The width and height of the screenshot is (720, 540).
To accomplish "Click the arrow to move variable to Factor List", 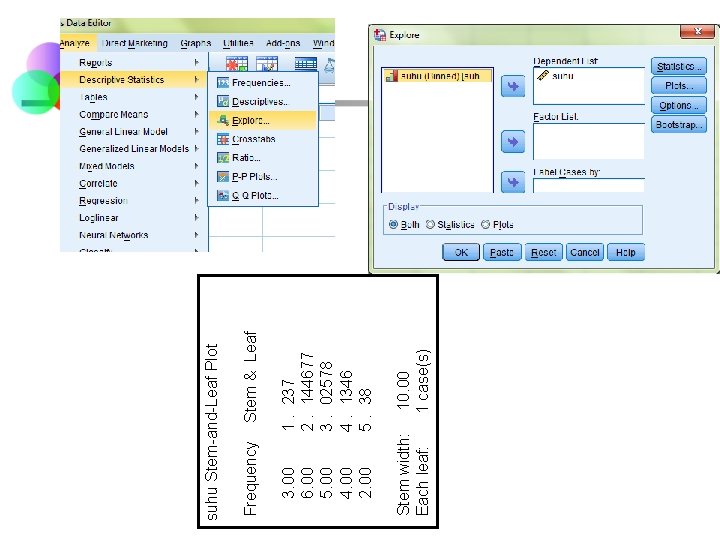I will [513, 141].
